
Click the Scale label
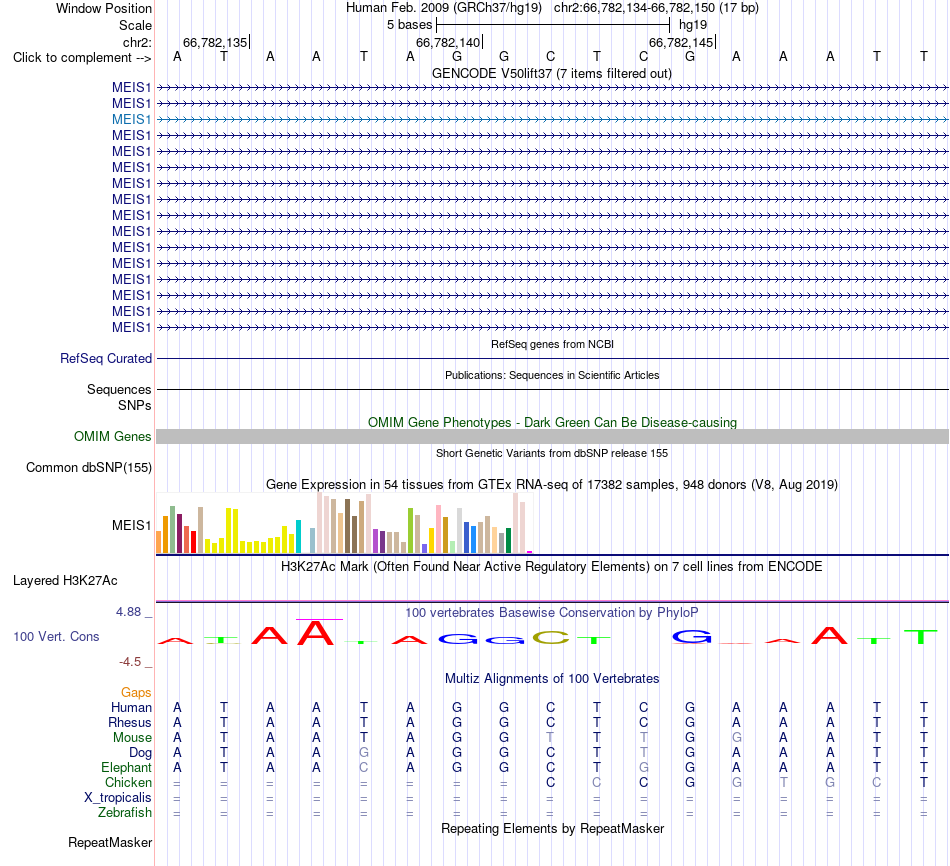pyautogui.click(x=135, y=25)
